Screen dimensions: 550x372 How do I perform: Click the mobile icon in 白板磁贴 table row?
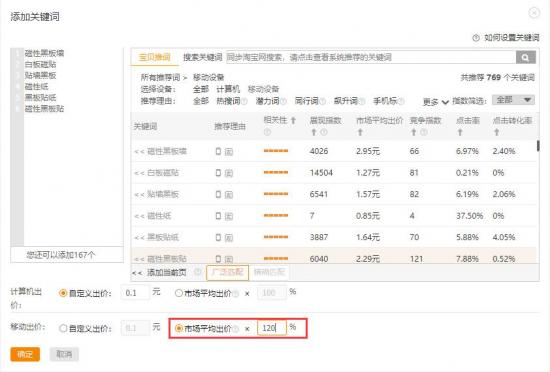(218, 173)
